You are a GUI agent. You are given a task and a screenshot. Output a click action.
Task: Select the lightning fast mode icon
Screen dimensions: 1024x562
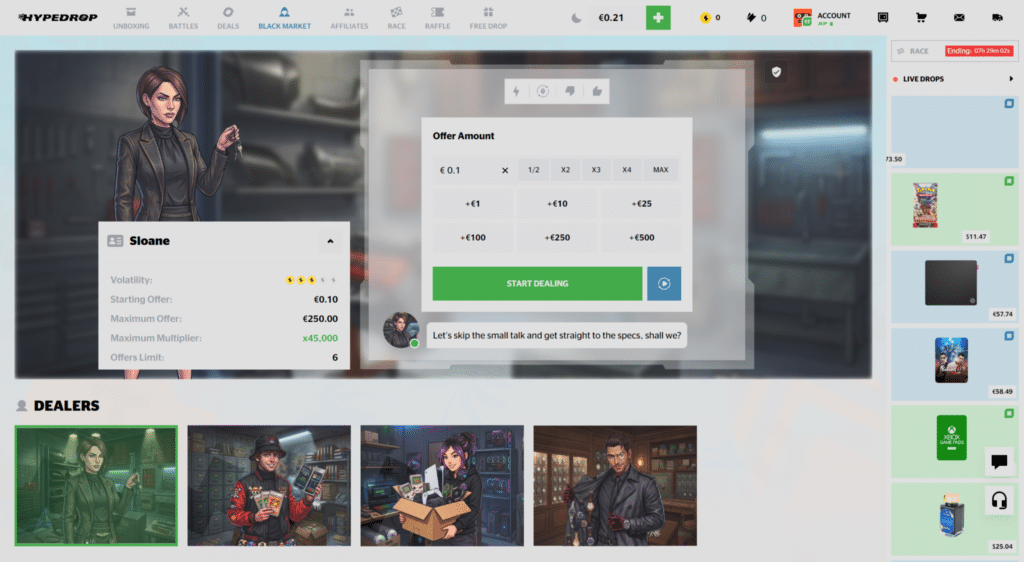pyautogui.click(x=516, y=91)
